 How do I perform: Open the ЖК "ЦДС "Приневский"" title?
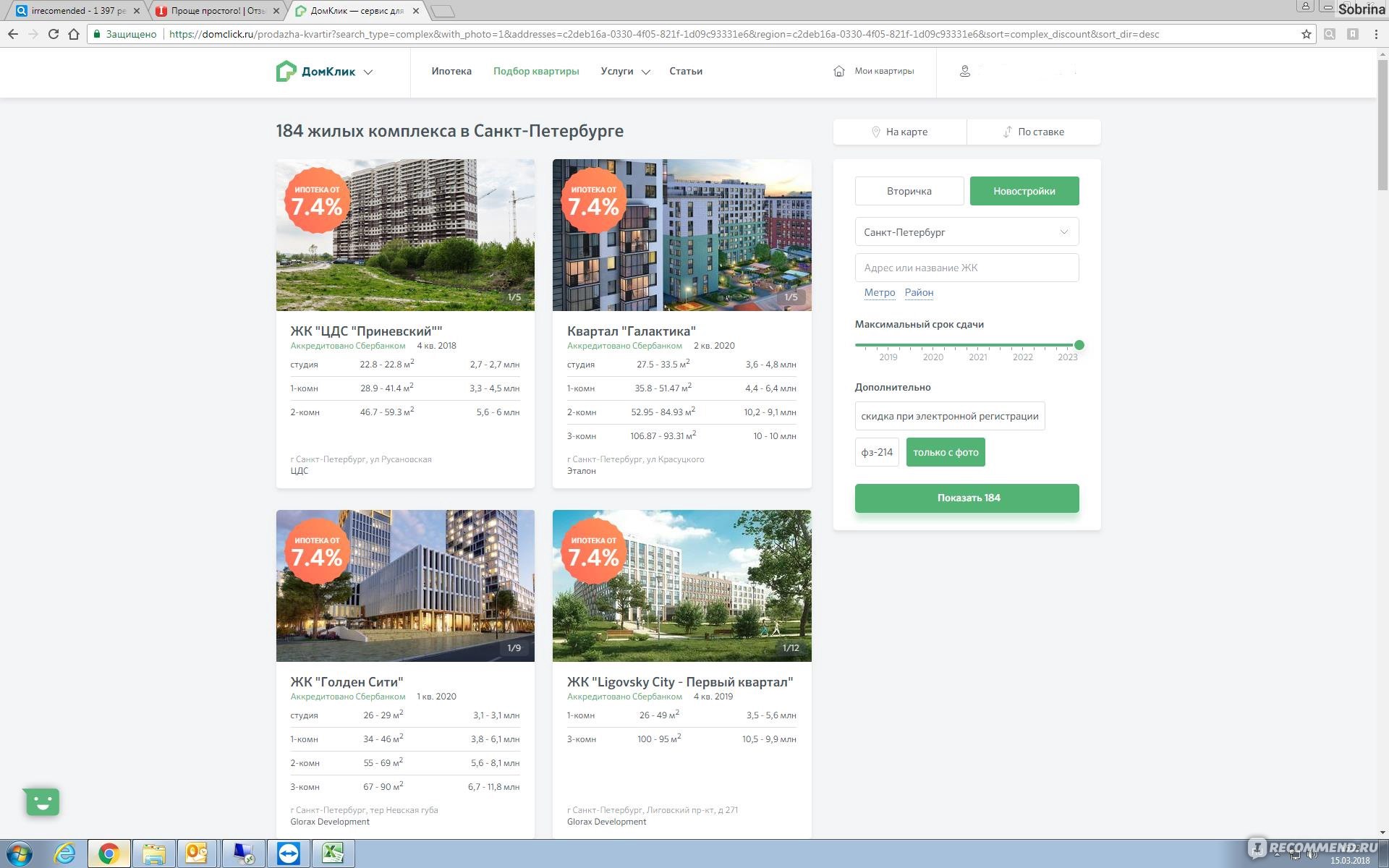pyautogui.click(x=366, y=331)
